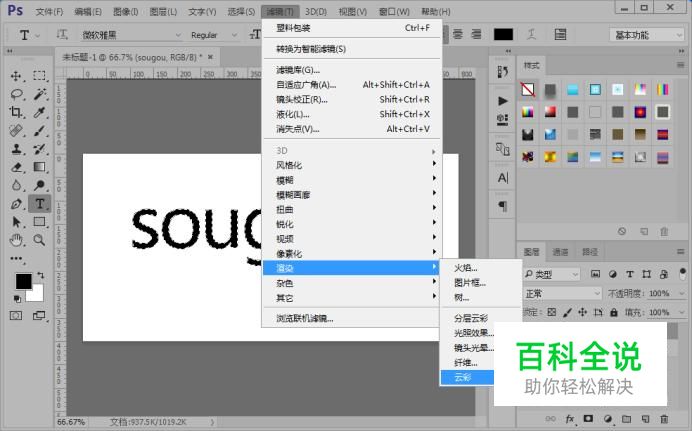Viewport: 692px width, 431px height.
Task: Toggle text orientation in options bar
Action: pos(62,34)
